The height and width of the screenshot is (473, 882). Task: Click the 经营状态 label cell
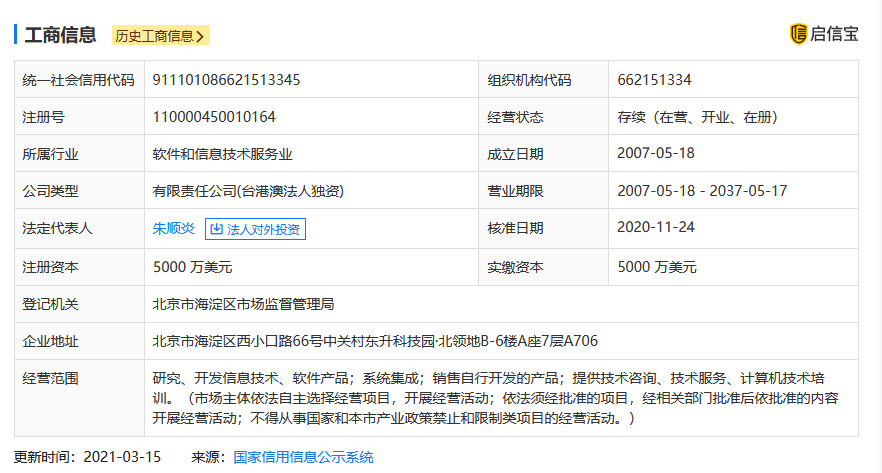543,116
